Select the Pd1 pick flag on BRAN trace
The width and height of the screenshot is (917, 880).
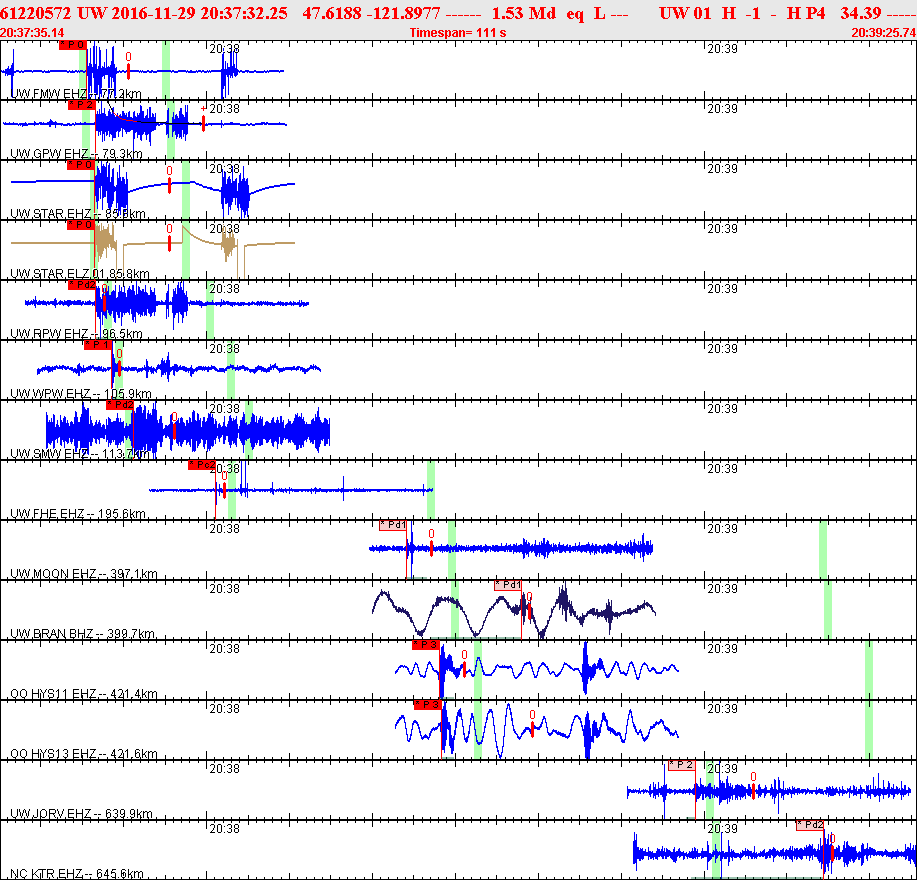click(x=508, y=585)
